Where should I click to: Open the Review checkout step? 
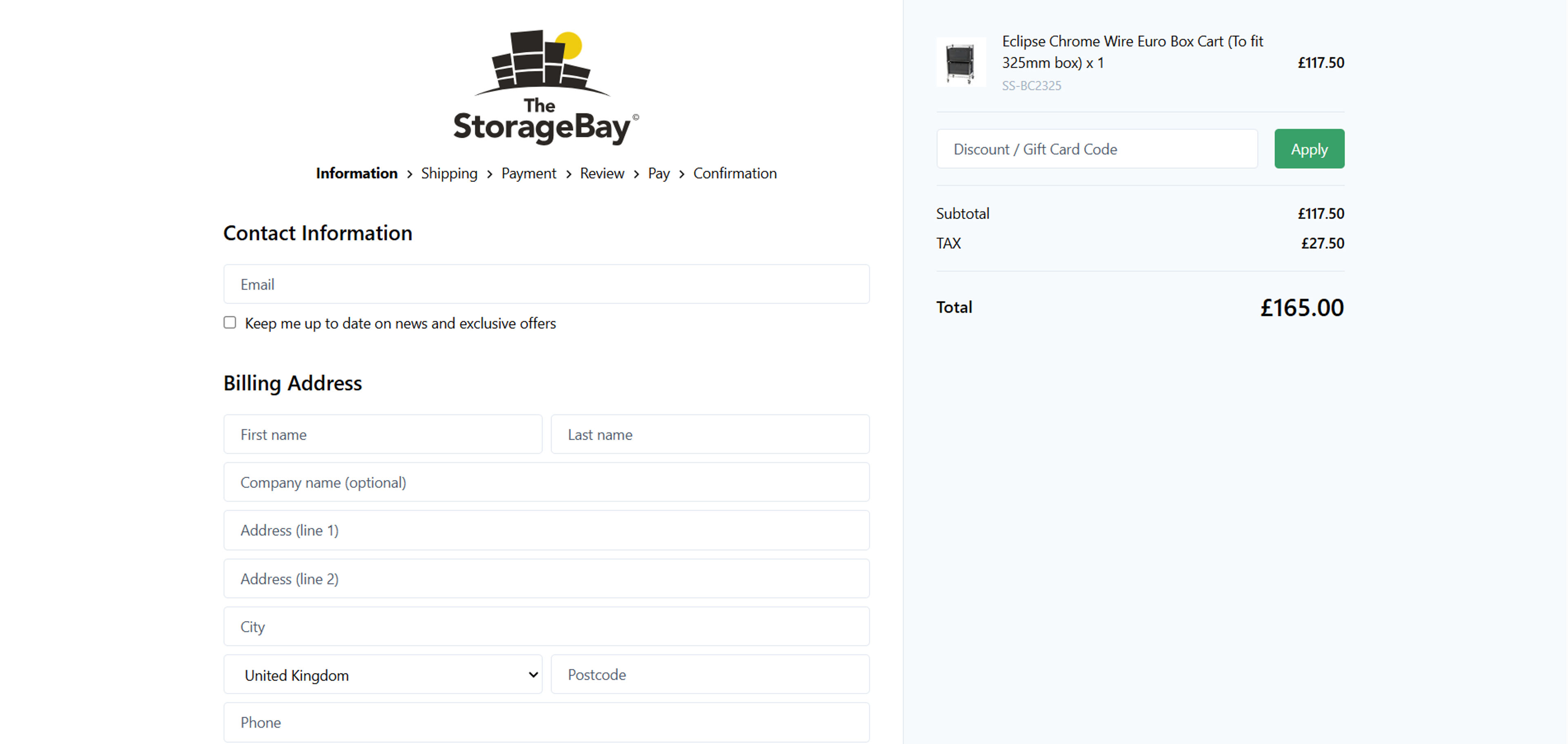(601, 174)
